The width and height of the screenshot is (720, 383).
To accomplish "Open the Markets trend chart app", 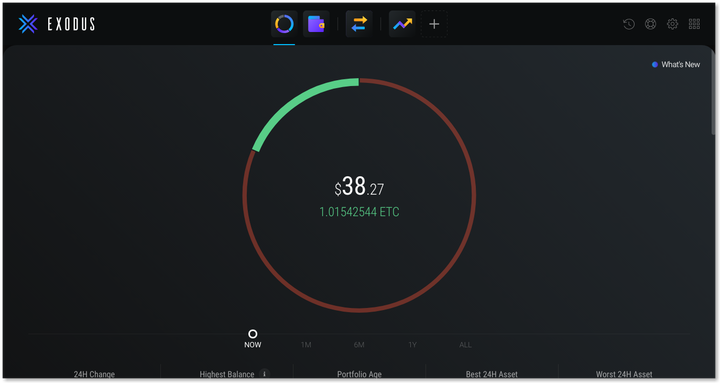I will click(x=402, y=24).
